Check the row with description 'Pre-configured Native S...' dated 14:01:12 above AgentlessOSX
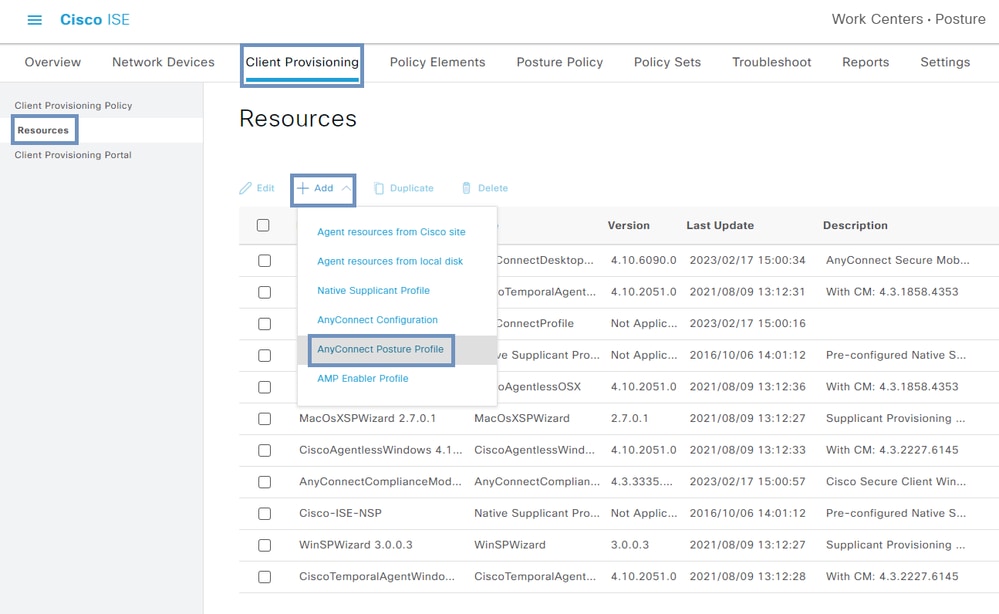The height and width of the screenshot is (614, 999). (264, 355)
